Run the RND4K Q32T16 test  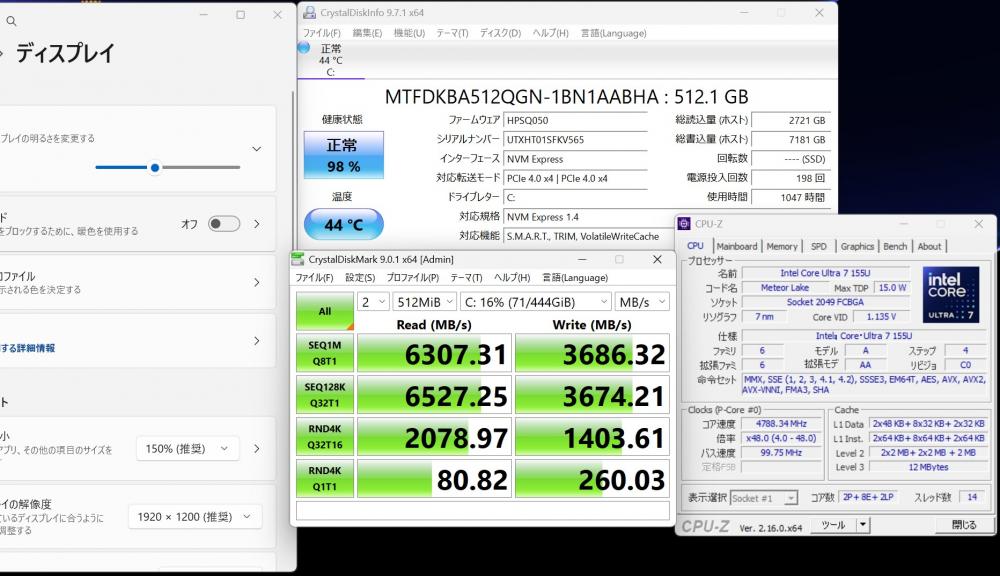point(325,436)
